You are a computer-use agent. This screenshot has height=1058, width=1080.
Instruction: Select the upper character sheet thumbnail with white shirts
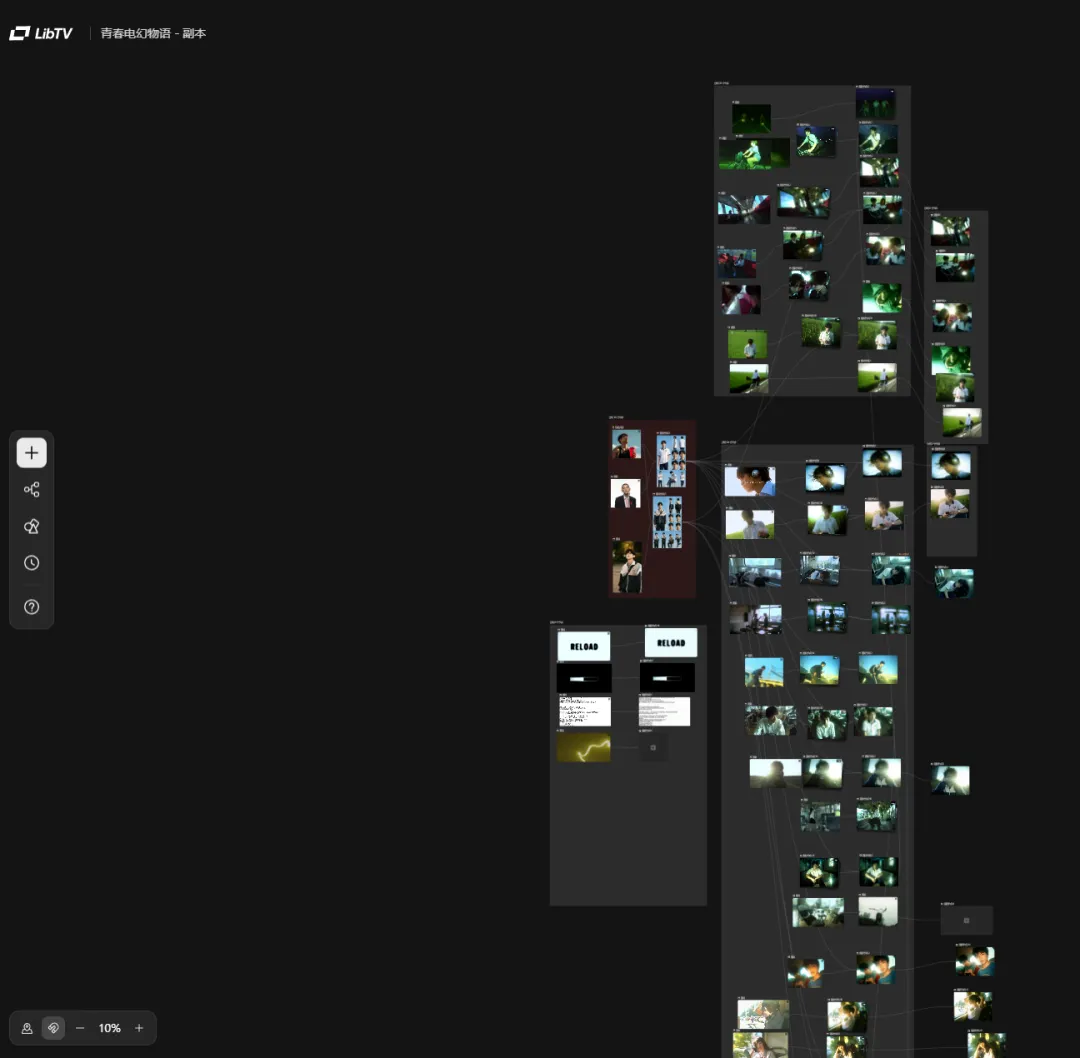tap(671, 461)
